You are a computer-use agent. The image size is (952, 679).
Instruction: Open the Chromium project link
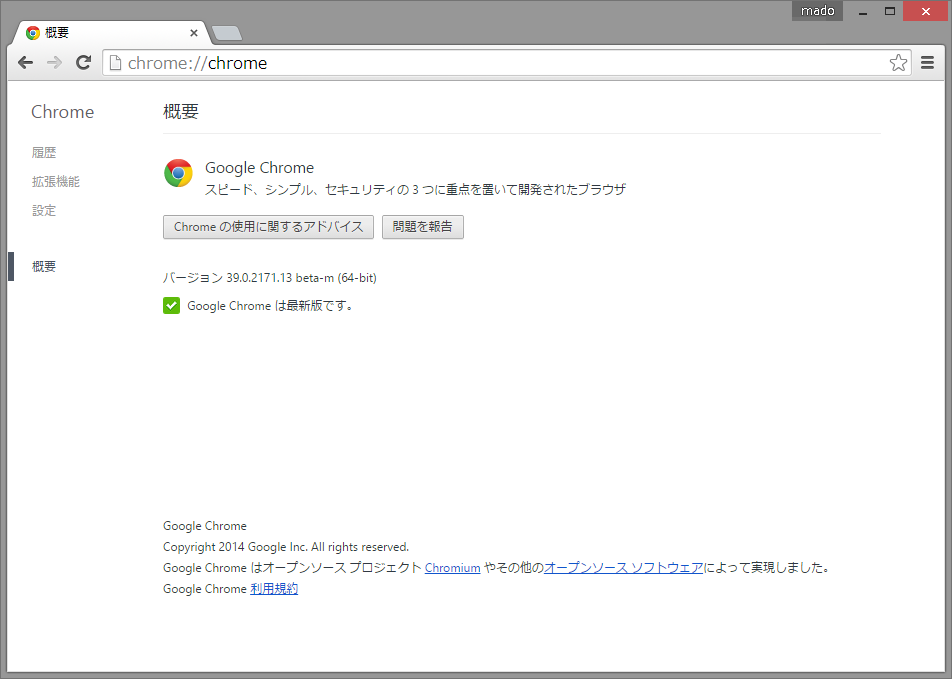452,567
